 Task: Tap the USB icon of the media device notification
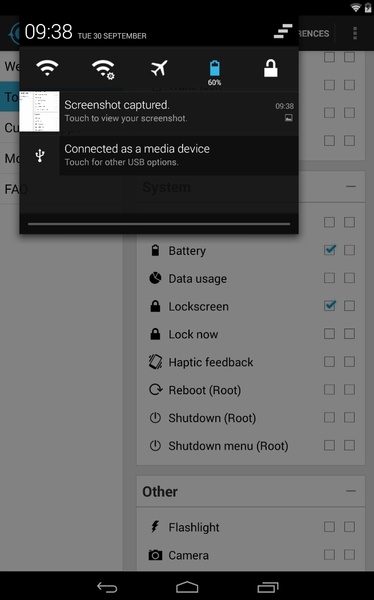coord(40,155)
